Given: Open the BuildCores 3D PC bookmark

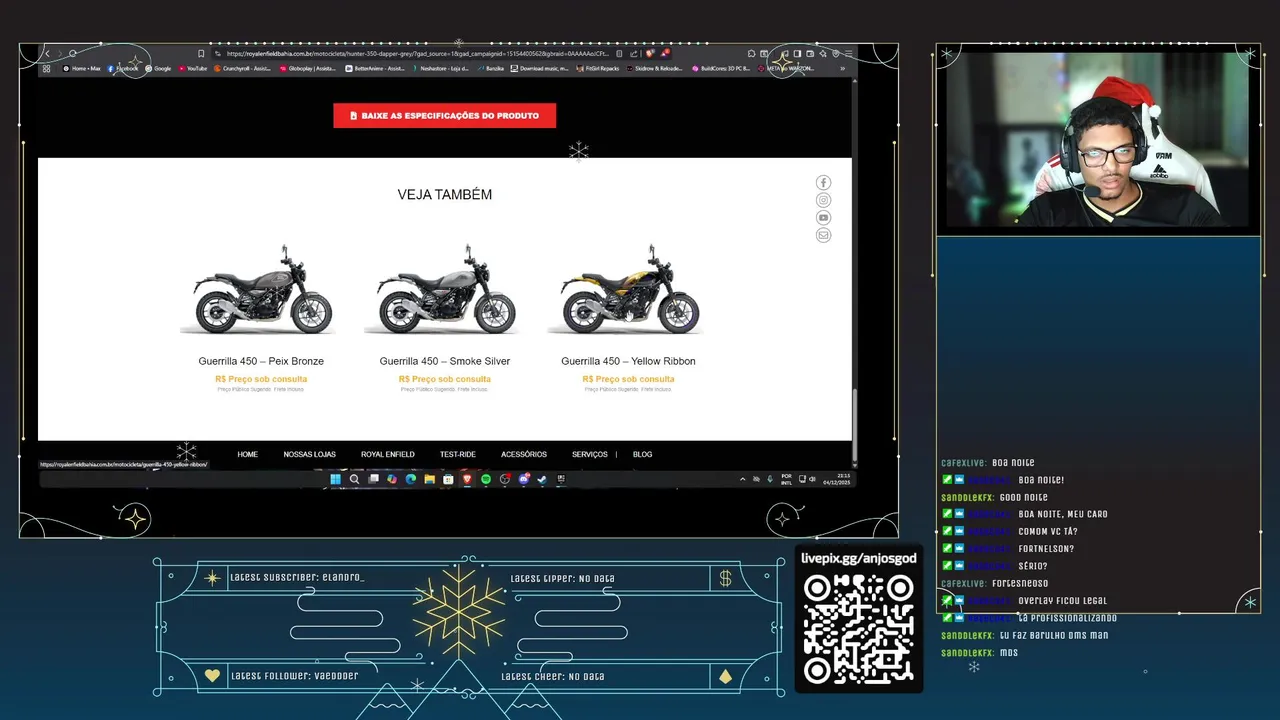Looking at the screenshot, I should pos(720,68).
